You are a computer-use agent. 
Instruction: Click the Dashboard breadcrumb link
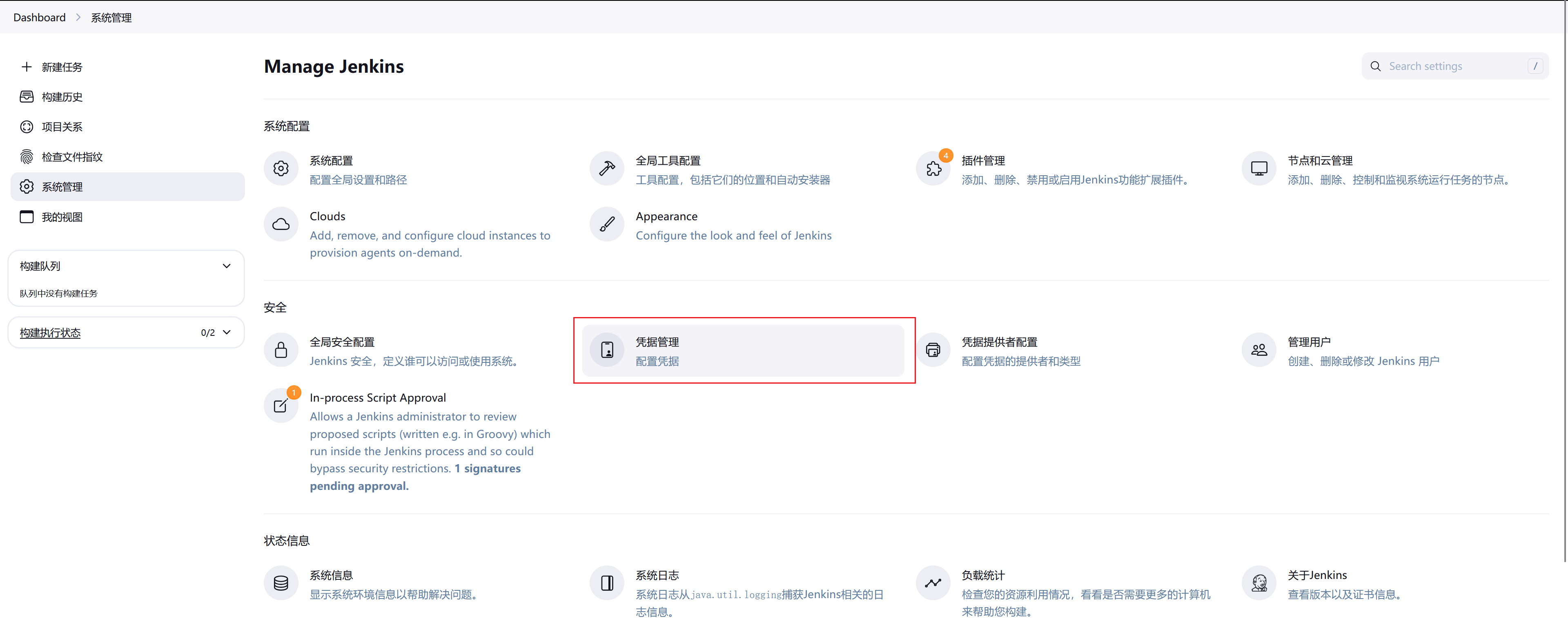click(40, 17)
